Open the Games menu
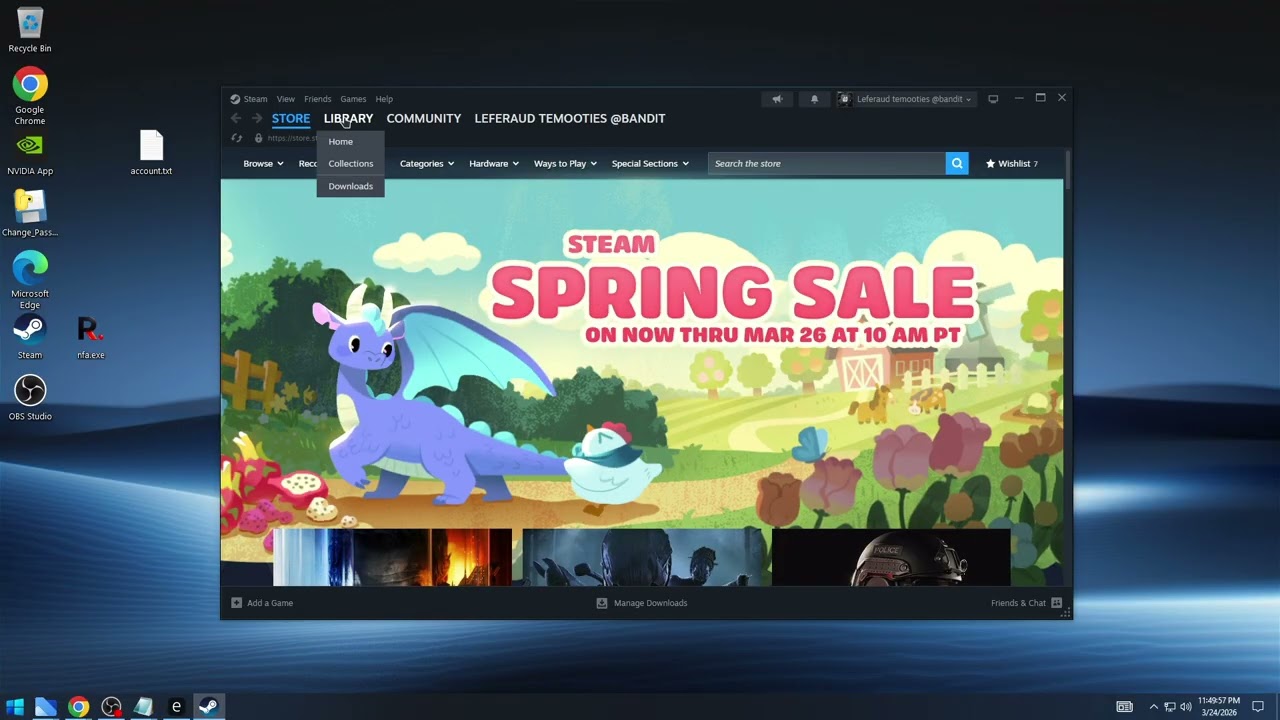Image resolution: width=1280 pixels, height=720 pixels. 353,99
